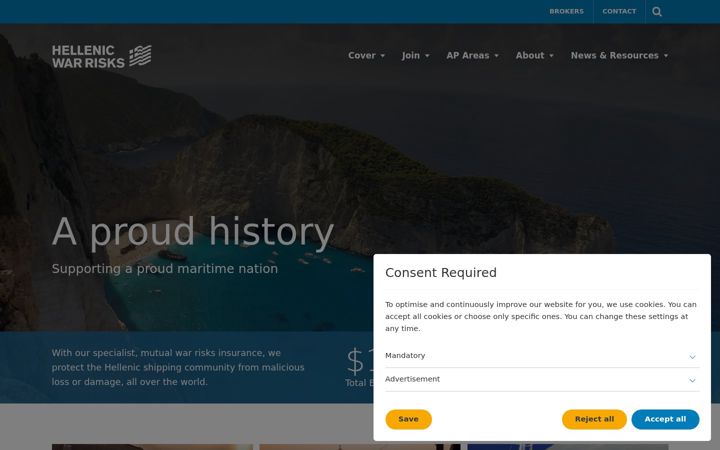Expand the AP Areas menu

coord(472,56)
